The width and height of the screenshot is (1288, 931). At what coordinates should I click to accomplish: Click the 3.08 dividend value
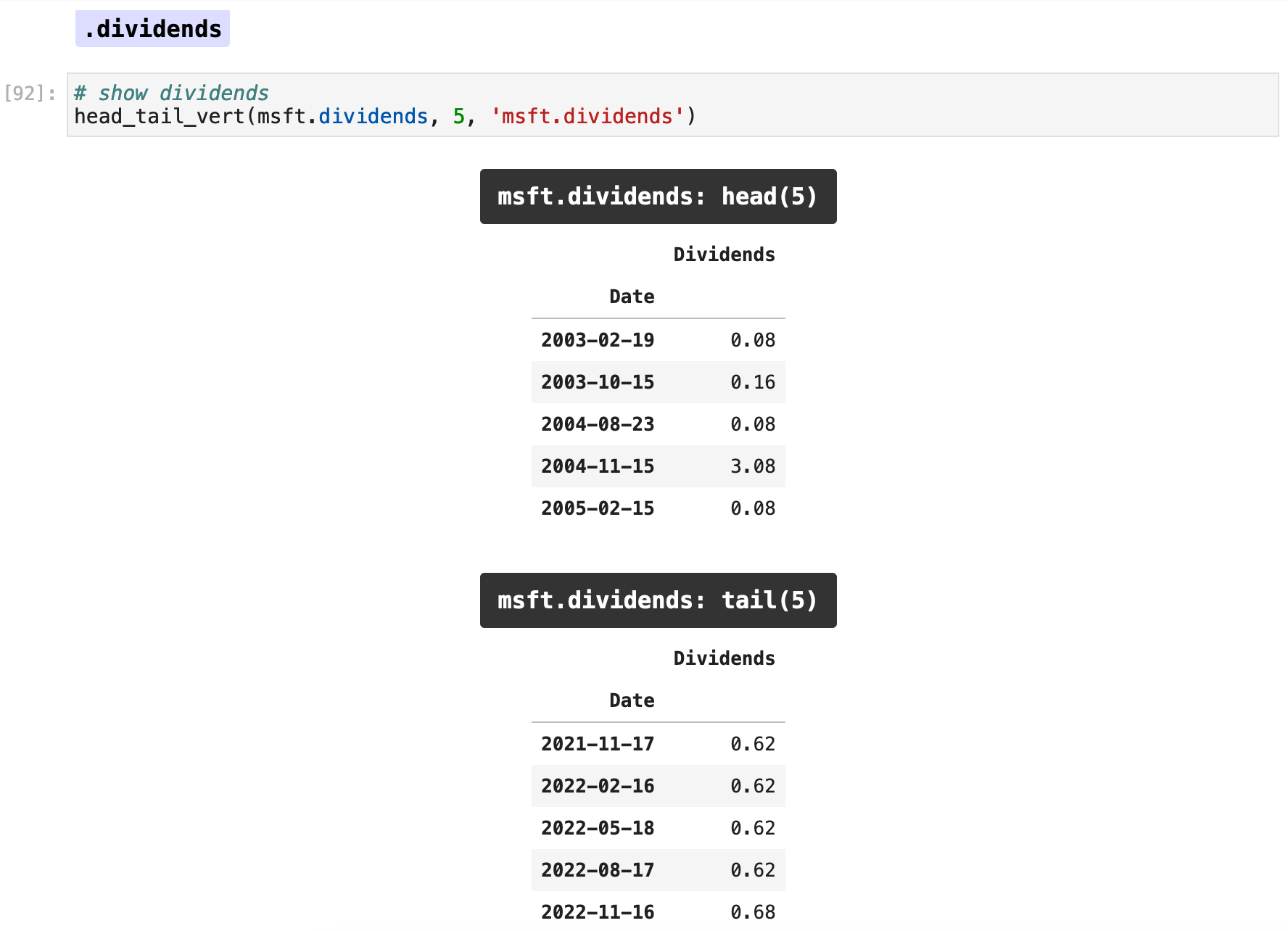753,466
